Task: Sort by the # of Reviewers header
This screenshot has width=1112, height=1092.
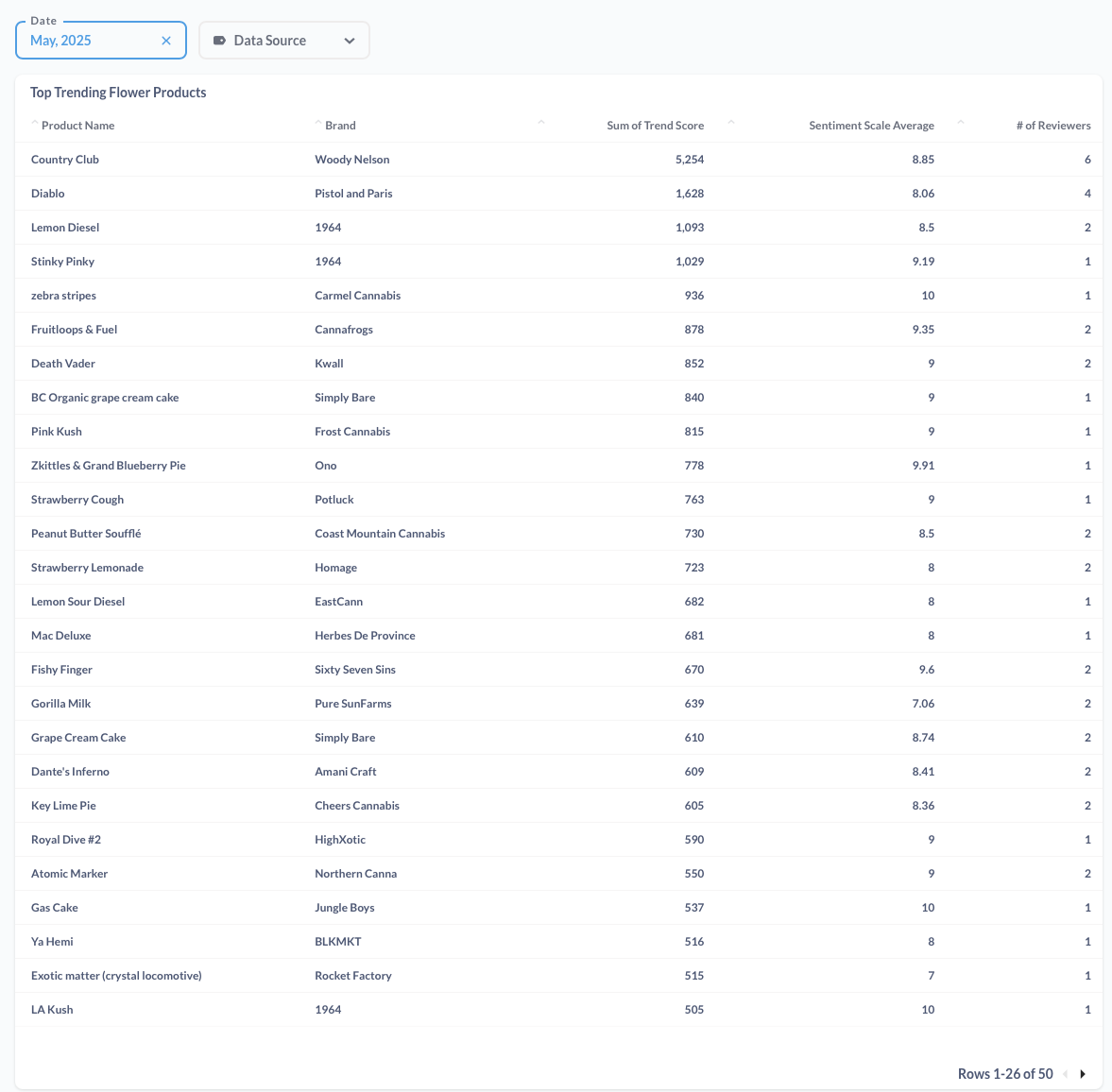Action: tap(1053, 126)
